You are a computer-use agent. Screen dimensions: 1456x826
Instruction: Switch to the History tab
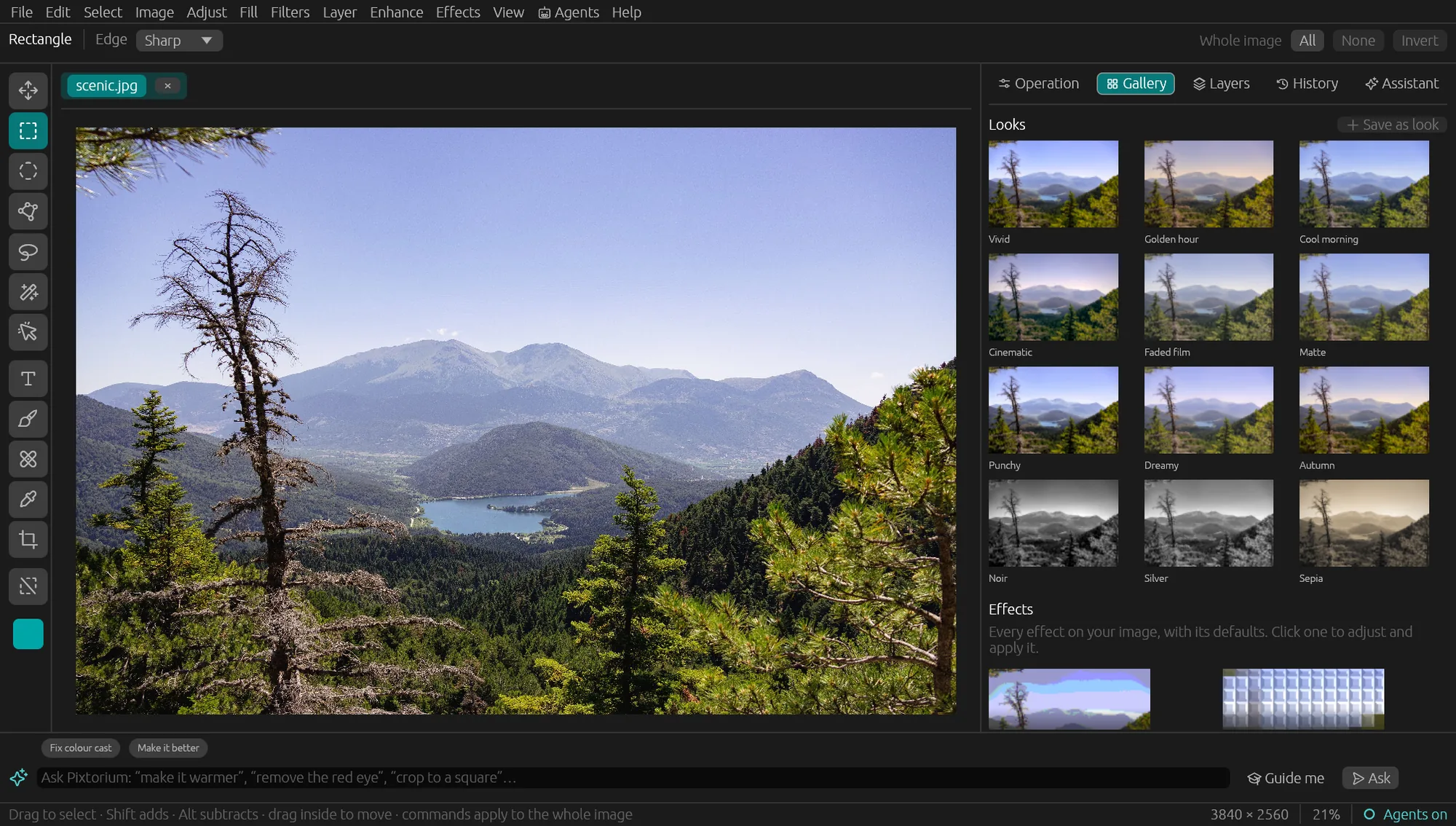(x=1307, y=84)
